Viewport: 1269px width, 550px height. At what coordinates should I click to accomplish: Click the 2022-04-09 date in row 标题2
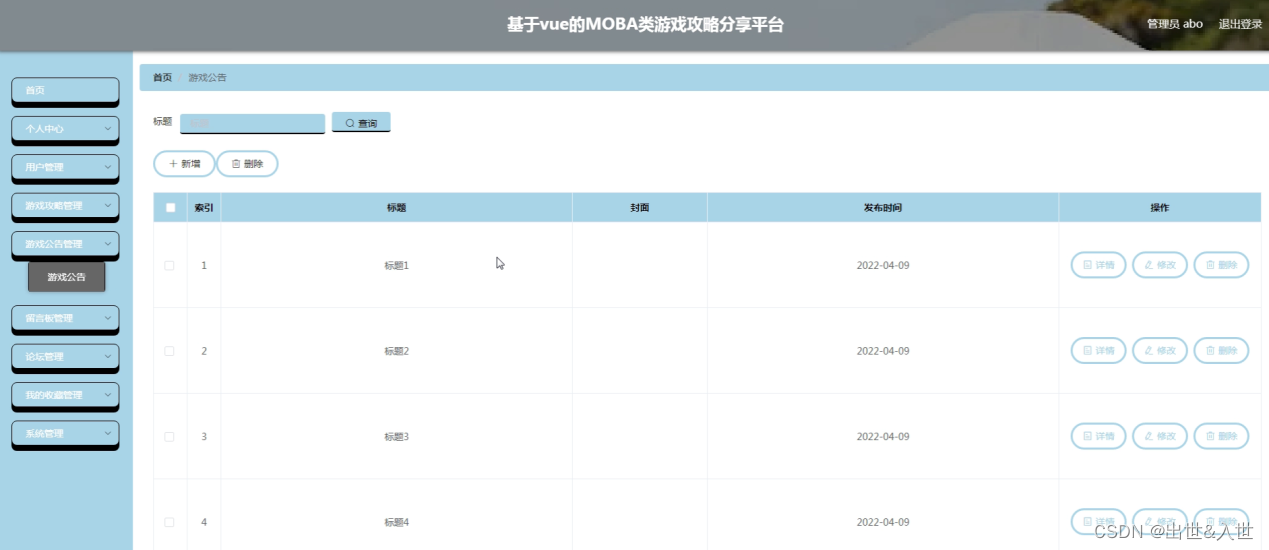click(x=883, y=351)
